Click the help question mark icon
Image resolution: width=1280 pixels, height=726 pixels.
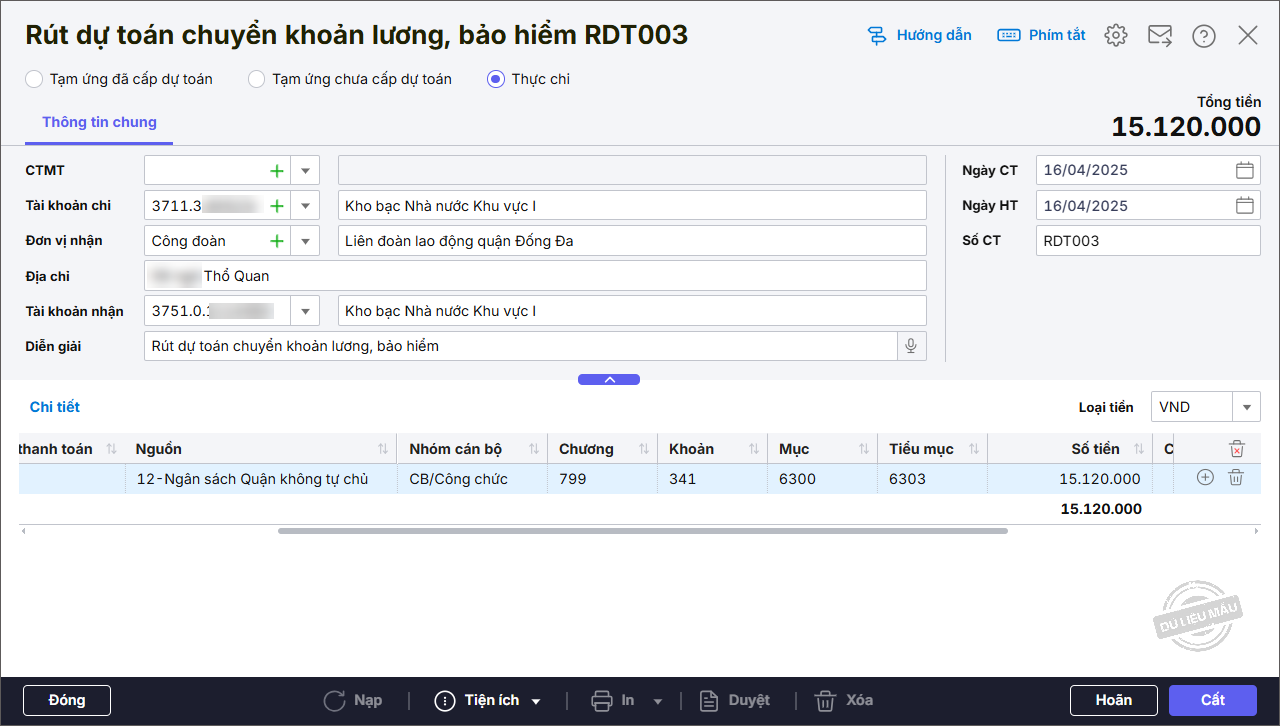(x=1204, y=36)
